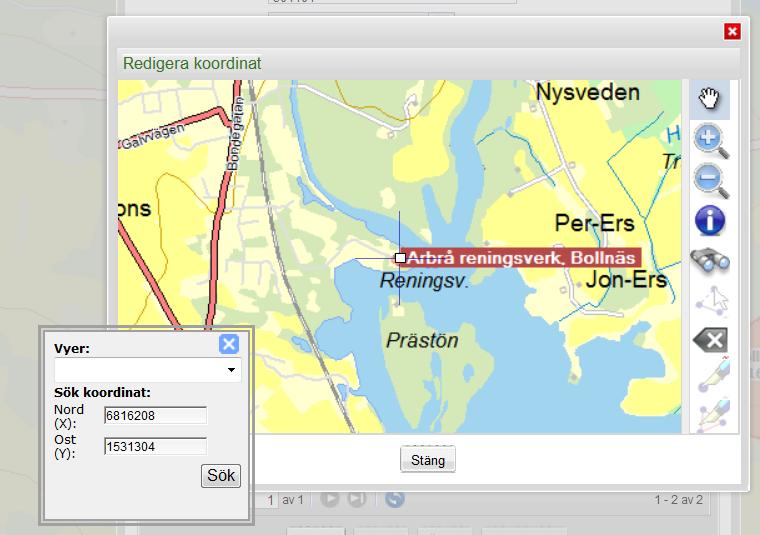Click the play button in background pager

[x=330, y=499]
